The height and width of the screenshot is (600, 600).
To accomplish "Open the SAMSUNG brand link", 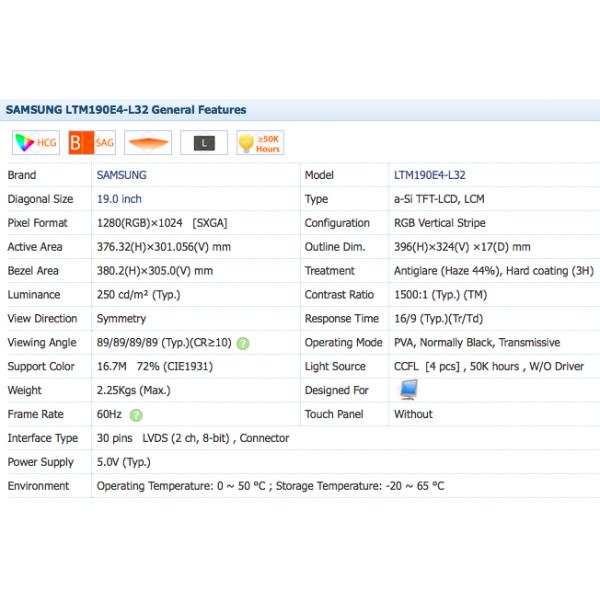I will [121, 174].
